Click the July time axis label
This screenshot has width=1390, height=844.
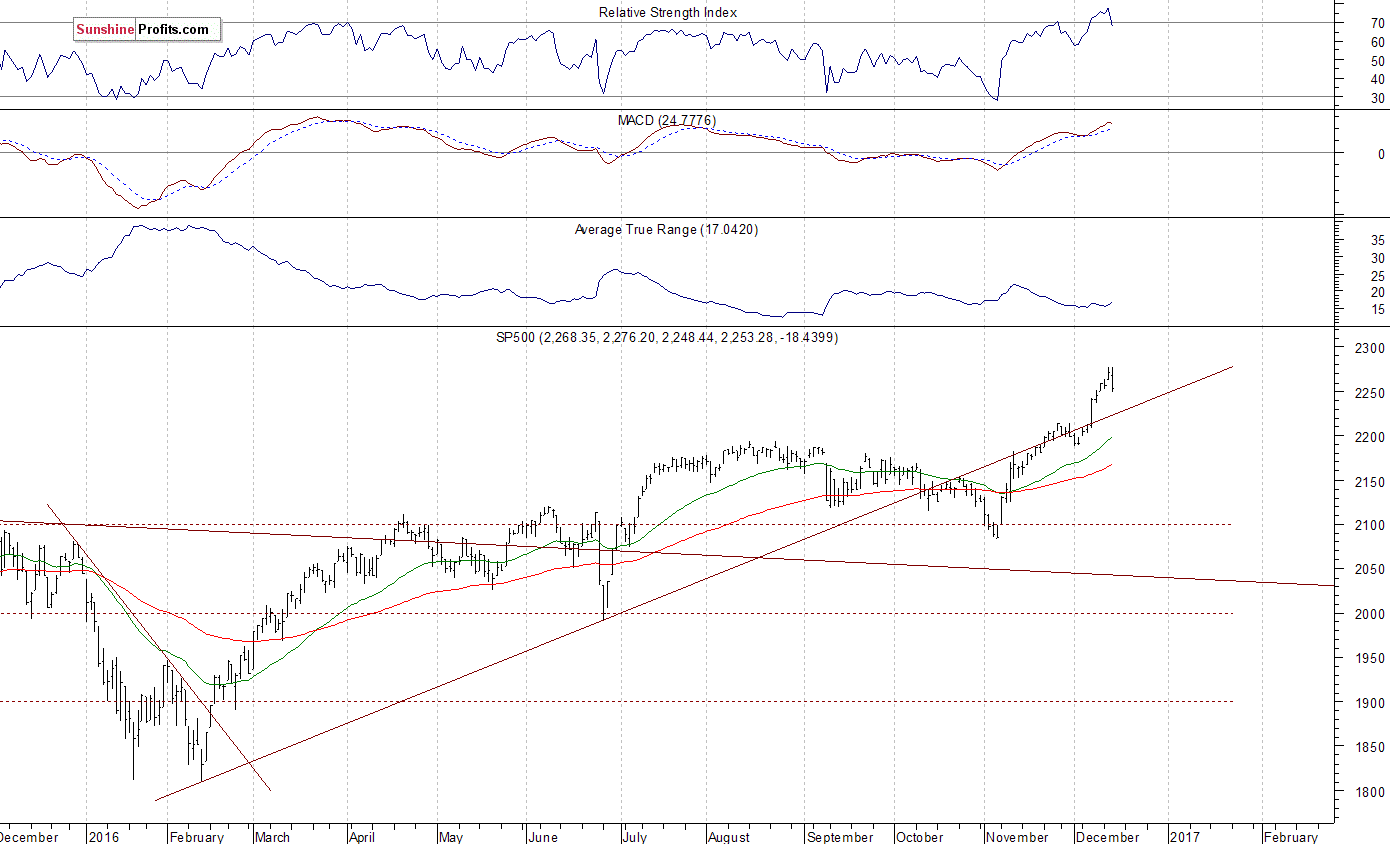tap(637, 837)
